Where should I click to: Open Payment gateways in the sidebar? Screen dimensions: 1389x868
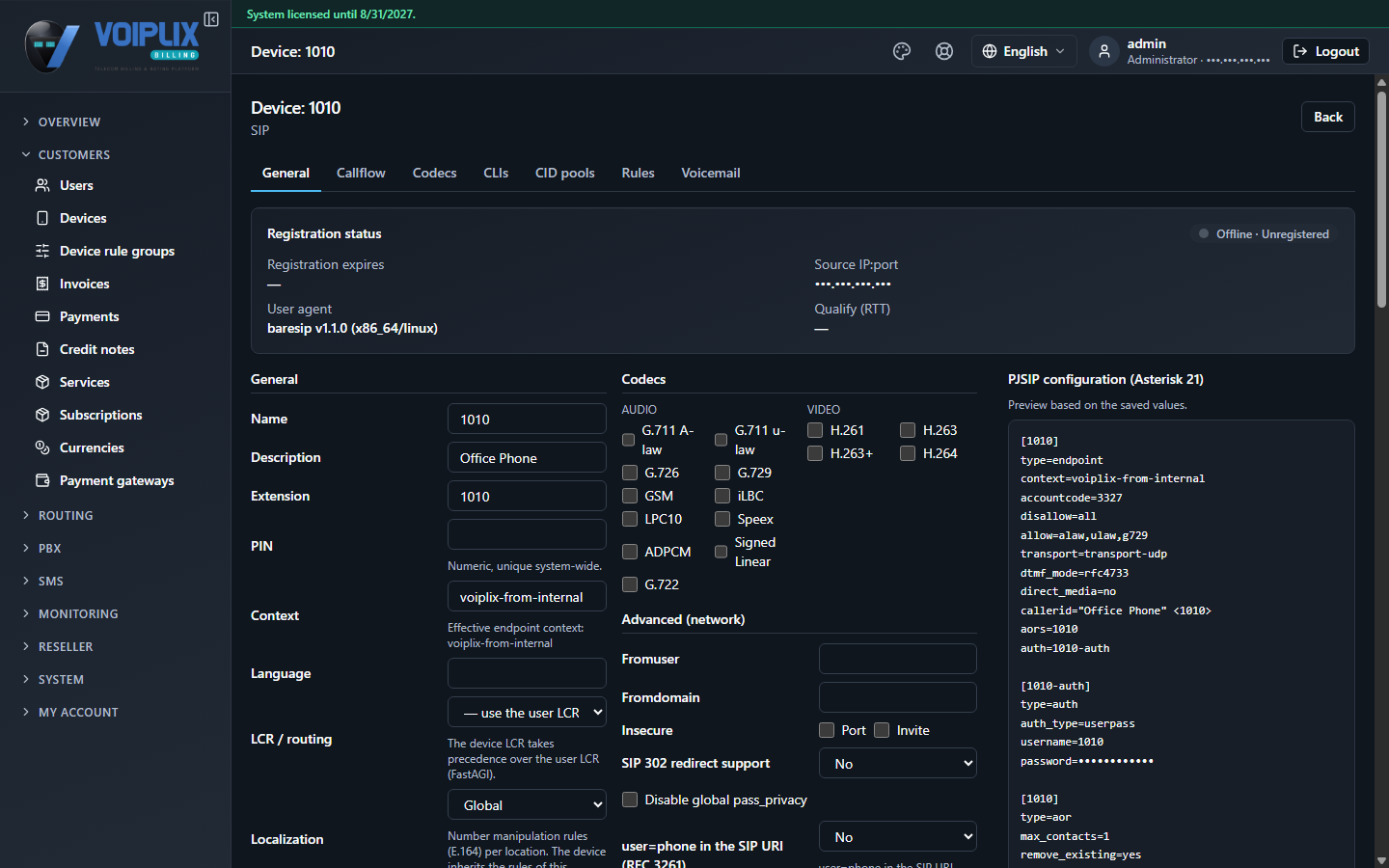click(117, 480)
